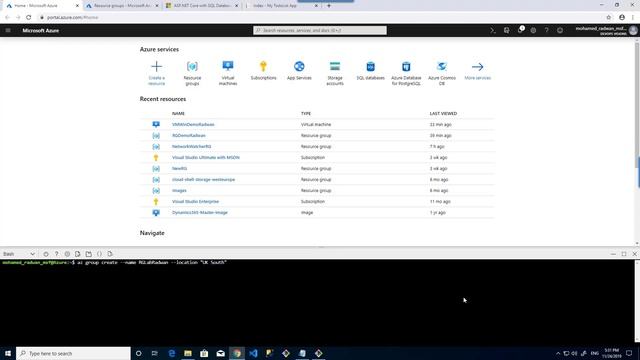
Task: Open Cloud Shell from the header
Action: [493, 30]
